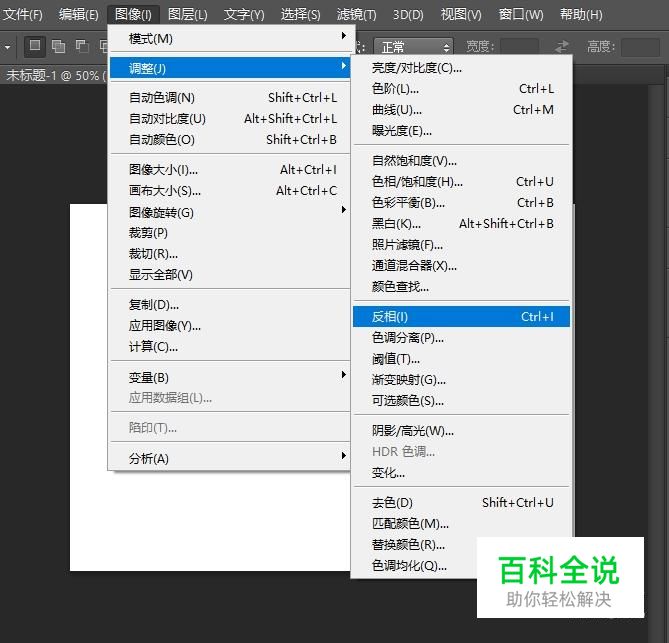Click the 图像(I) menu
This screenshot has height=643, width=669.
(x=133, y=15)
